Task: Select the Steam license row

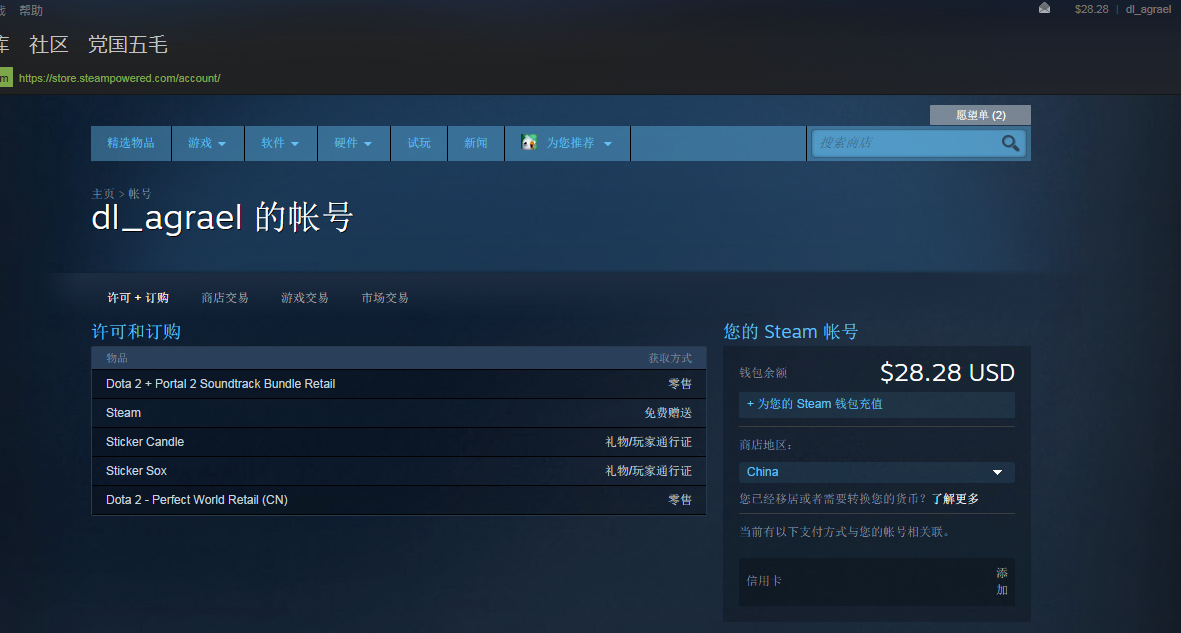Action: coord(398,413)
